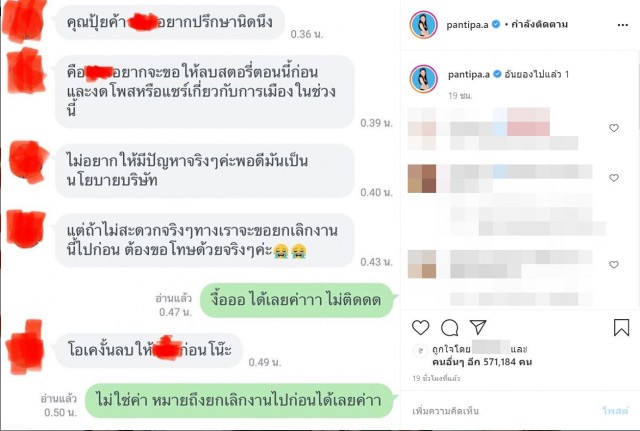This screenshot has width=640, height=431.
Task: Like the third blurred comment
Action: (x=614, y=264)
